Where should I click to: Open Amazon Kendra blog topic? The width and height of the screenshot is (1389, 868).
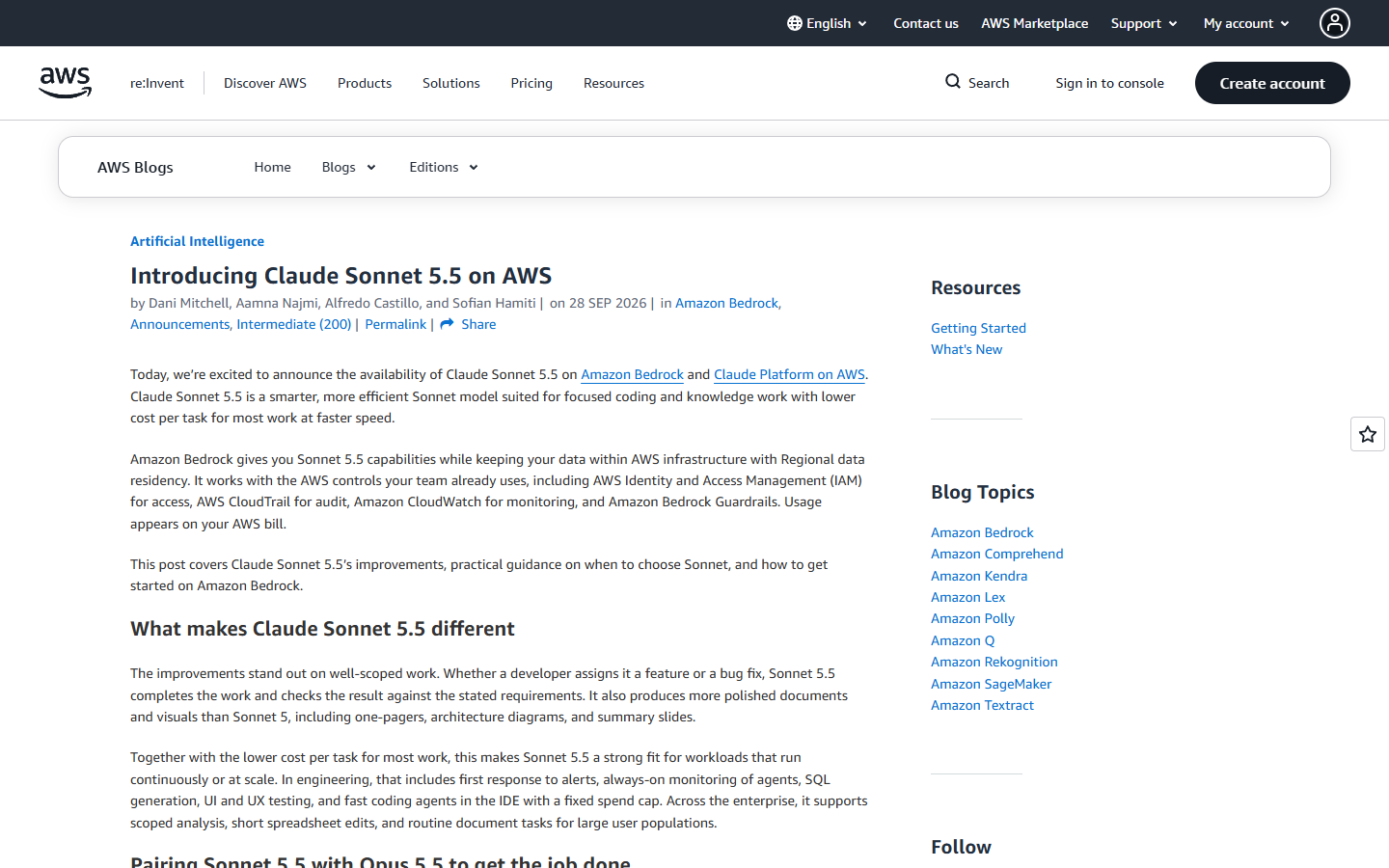click(x=979, y=576)
